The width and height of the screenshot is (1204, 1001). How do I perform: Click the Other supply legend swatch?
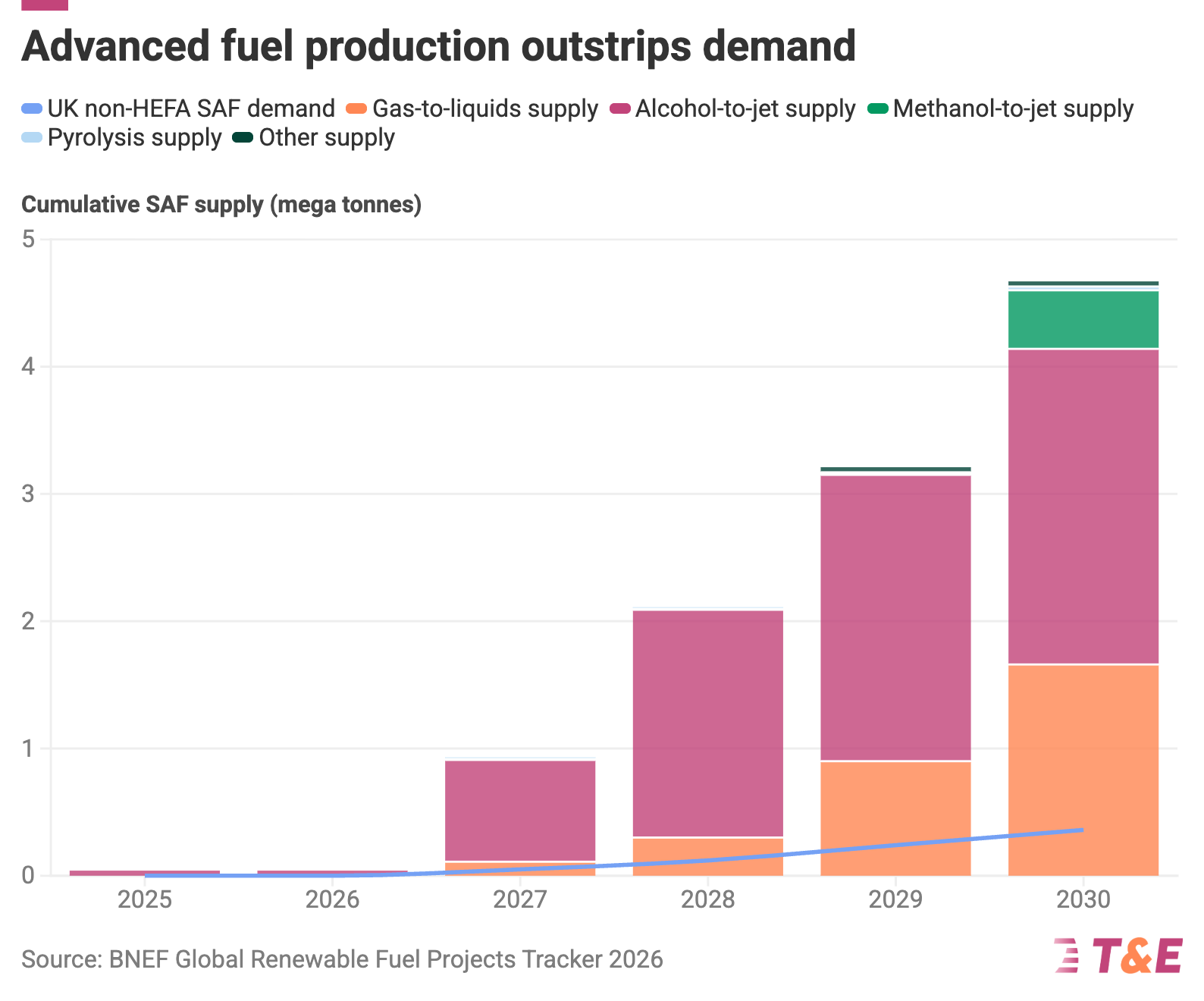(x=243, y=138)
